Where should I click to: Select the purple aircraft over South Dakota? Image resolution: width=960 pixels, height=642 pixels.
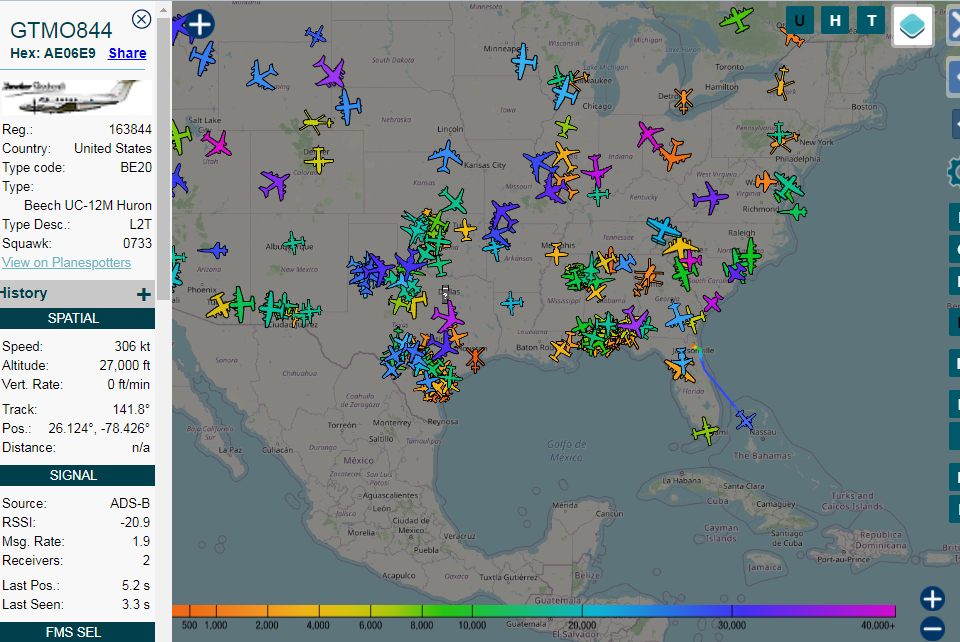[330, 72]
